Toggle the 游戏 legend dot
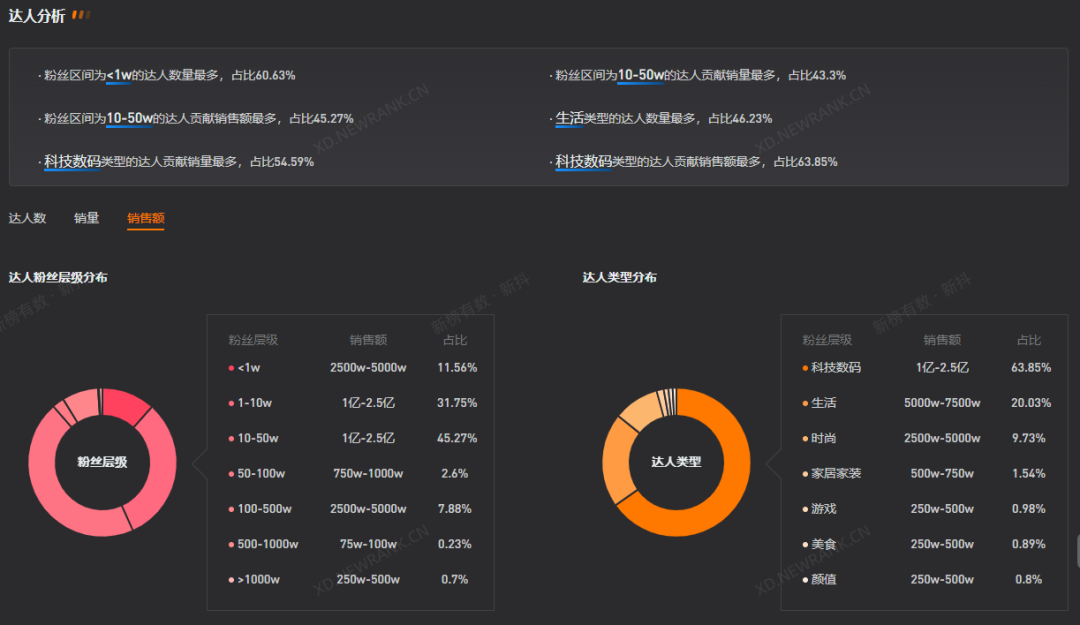Screen dimensions: 1080x625 (805, 509)
